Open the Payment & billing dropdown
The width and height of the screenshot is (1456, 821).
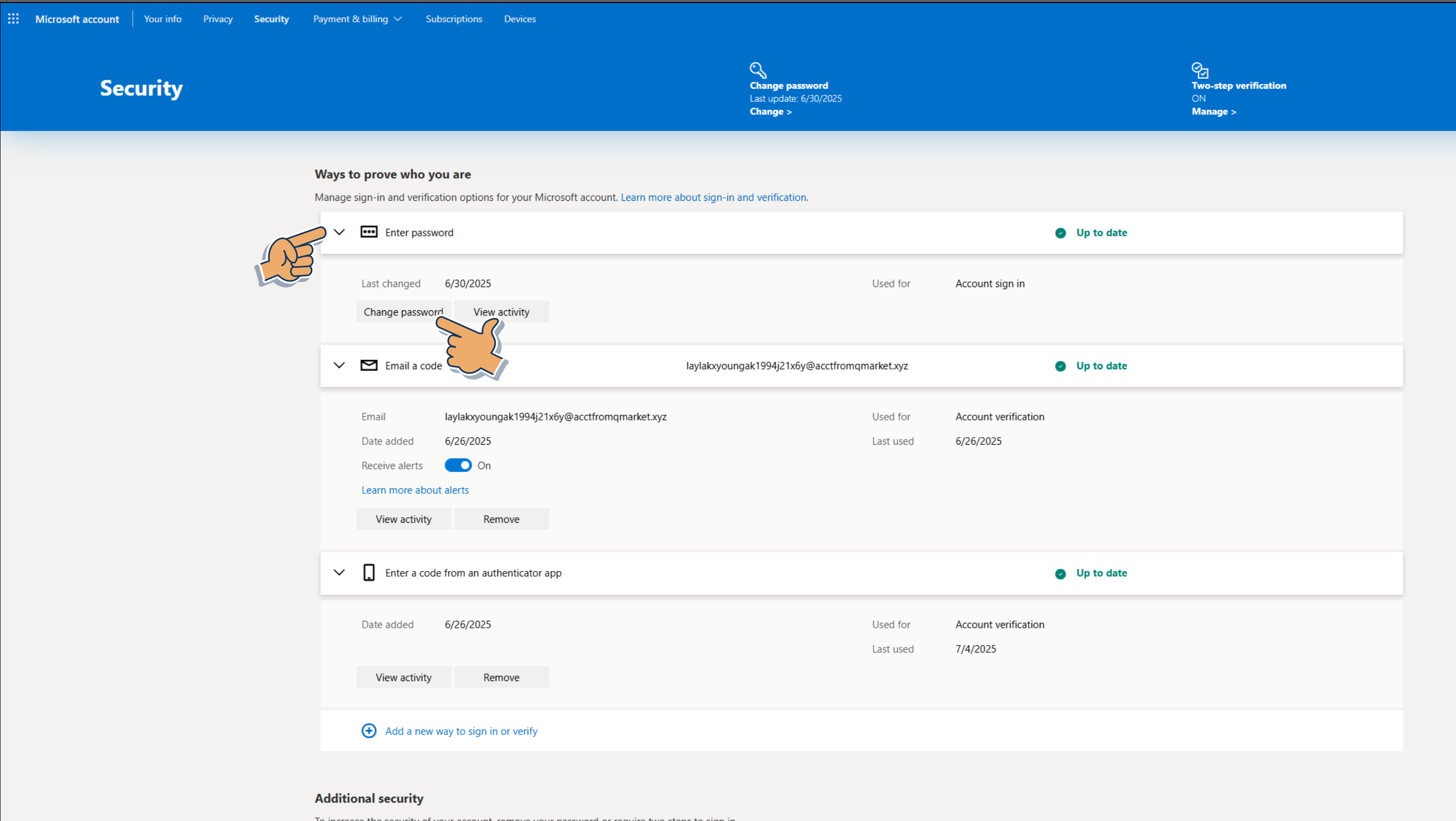point(357,19)
